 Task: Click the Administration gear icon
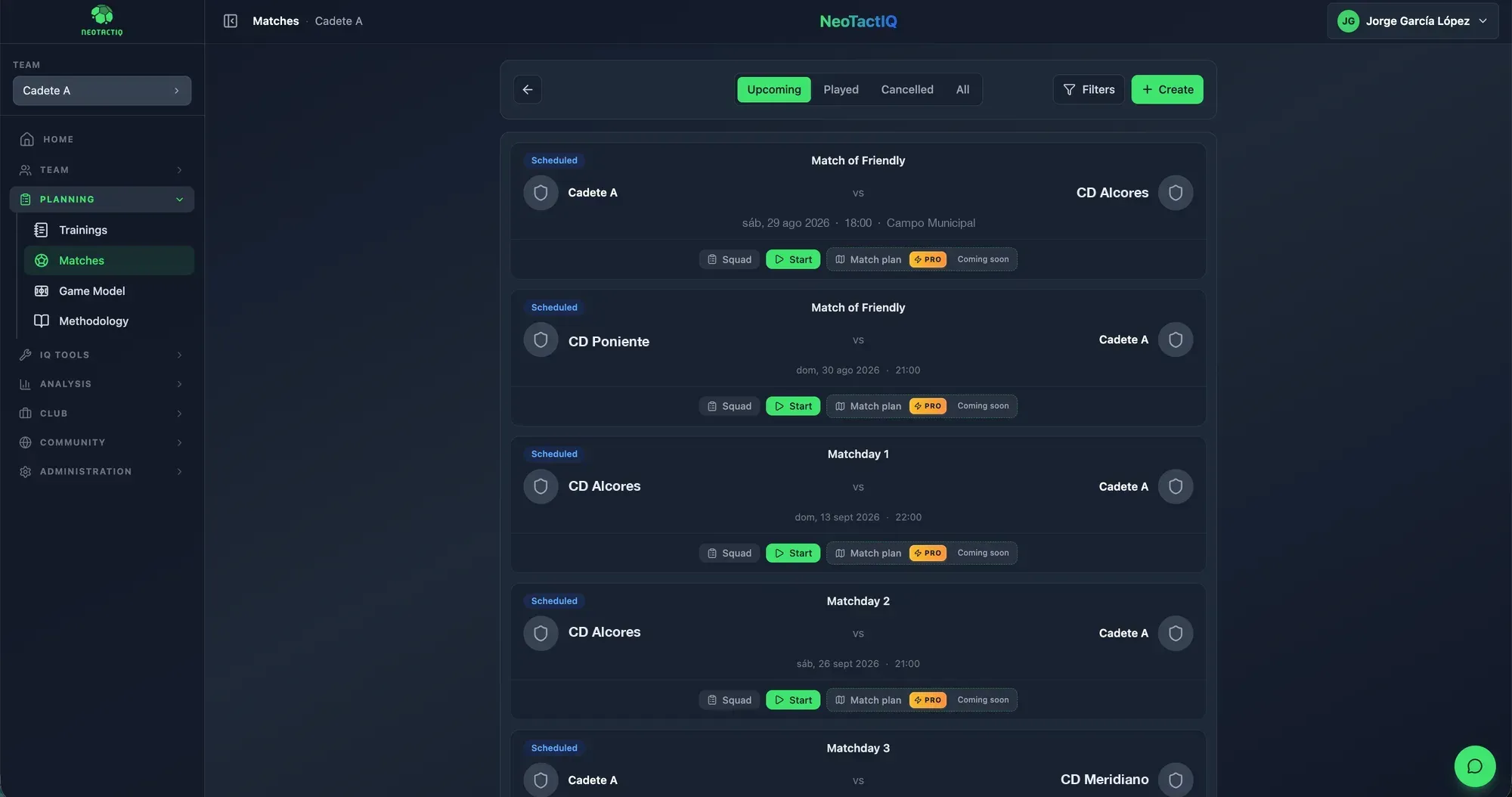click(26, 471)
